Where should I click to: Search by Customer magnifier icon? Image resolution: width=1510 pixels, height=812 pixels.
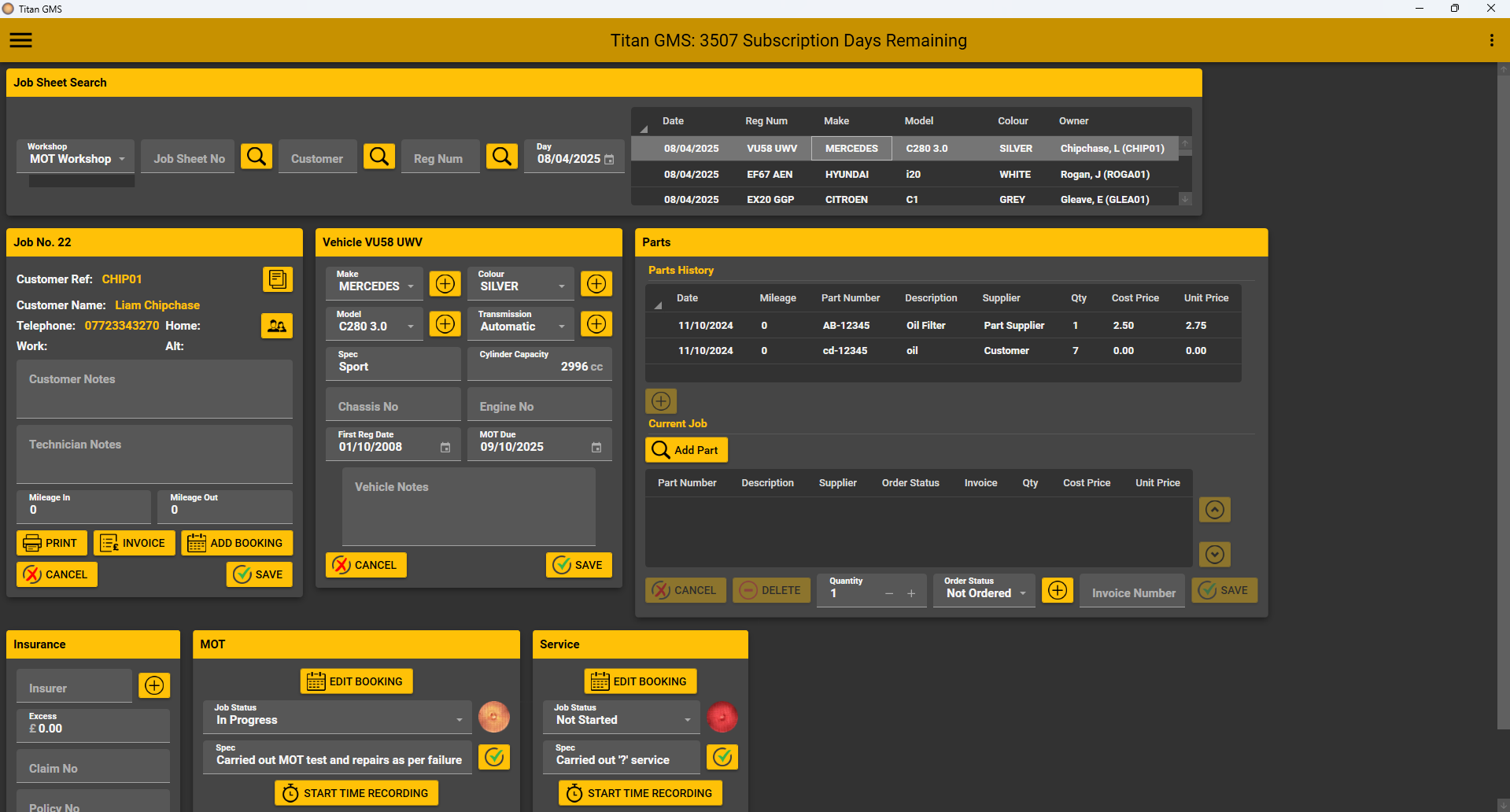(379, 157)
